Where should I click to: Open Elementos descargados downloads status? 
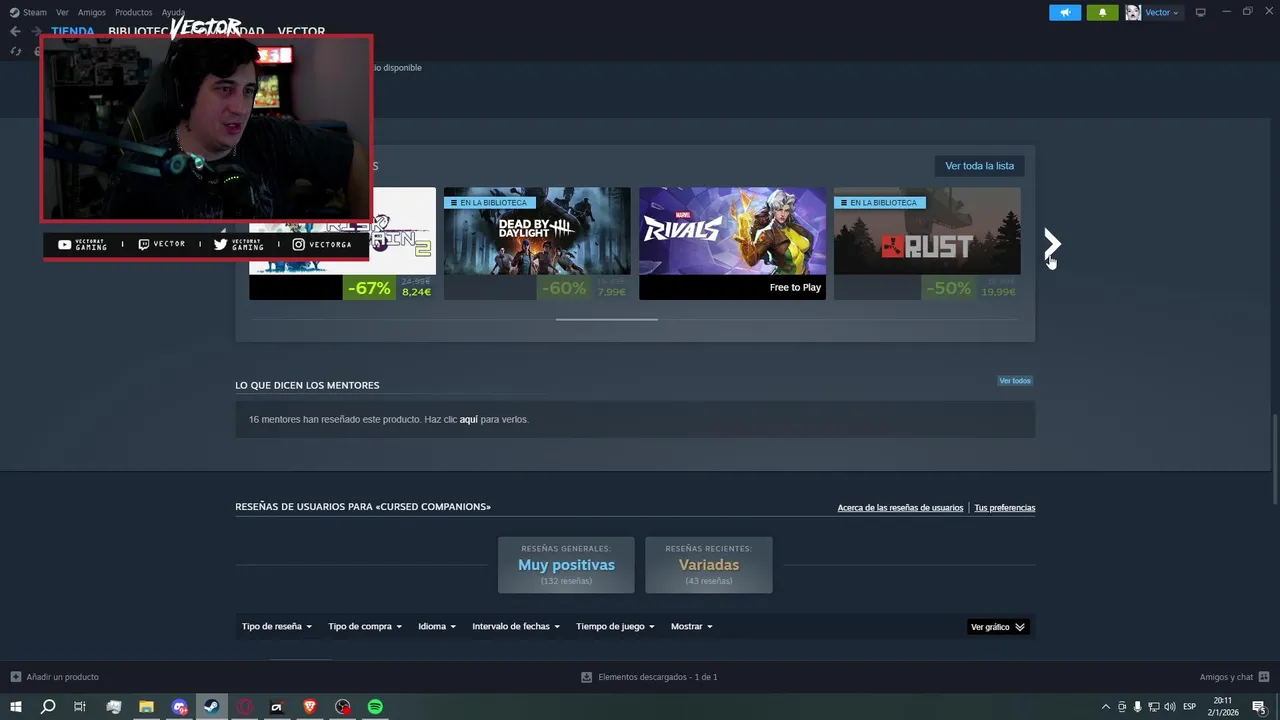click(x=649, y=677)
